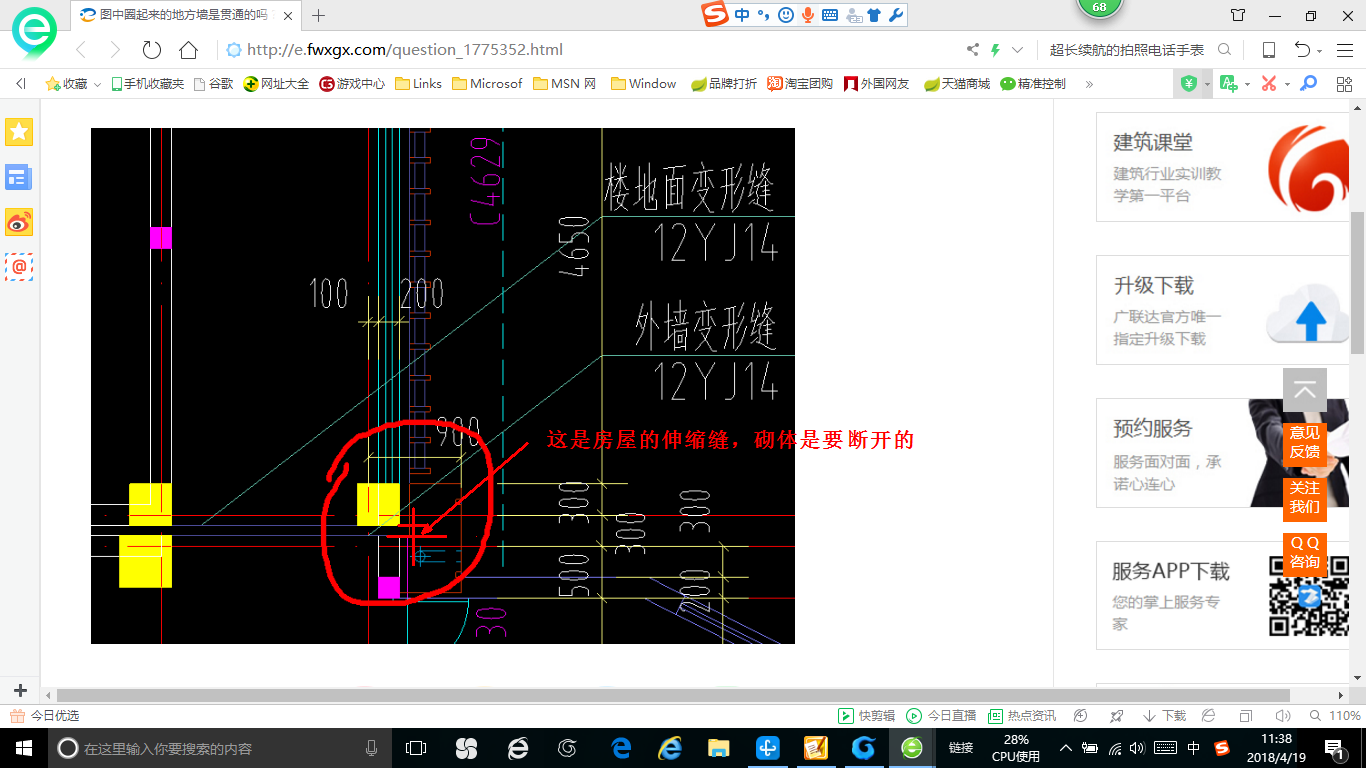
Task: Click the back-to-top arrow button
Action: (x=1305, y=391)
